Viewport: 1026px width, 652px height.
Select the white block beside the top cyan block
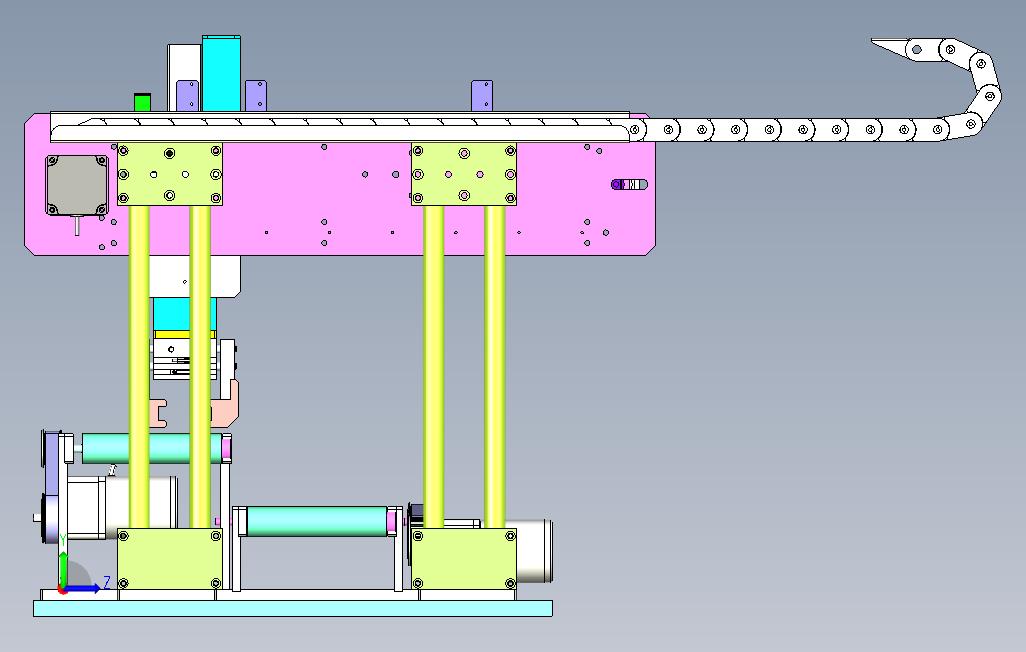tap(184, 62)
